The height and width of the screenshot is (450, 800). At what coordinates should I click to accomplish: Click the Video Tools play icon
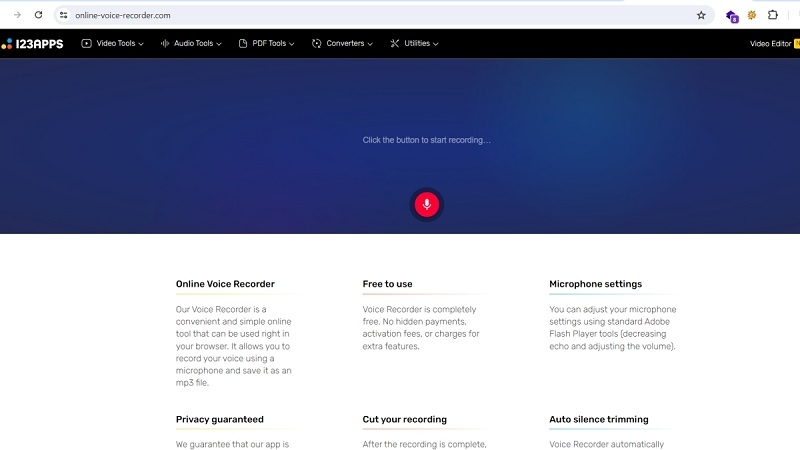(86, 43)
